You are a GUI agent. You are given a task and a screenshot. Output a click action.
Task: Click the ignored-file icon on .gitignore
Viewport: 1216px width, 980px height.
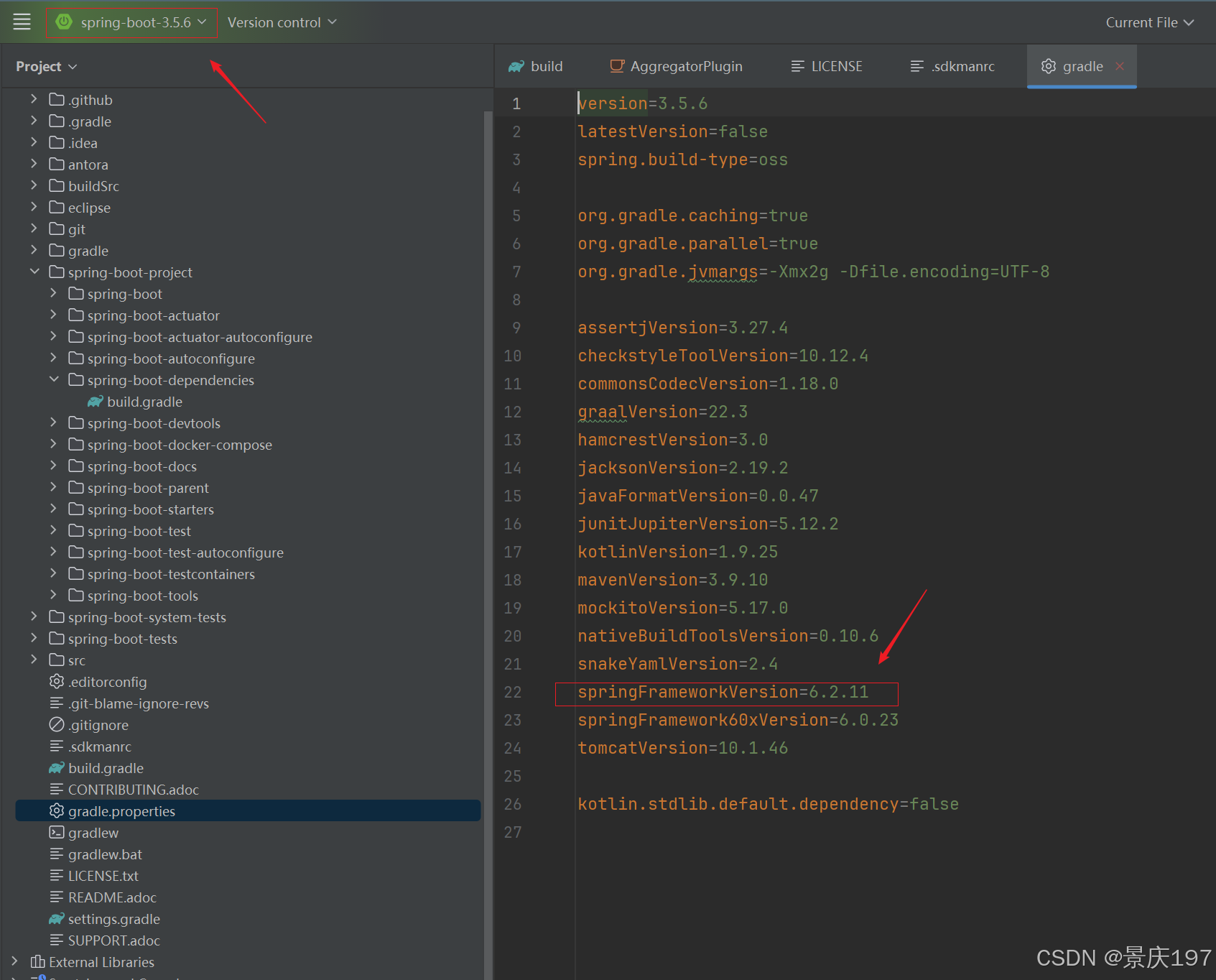(56, 724)
